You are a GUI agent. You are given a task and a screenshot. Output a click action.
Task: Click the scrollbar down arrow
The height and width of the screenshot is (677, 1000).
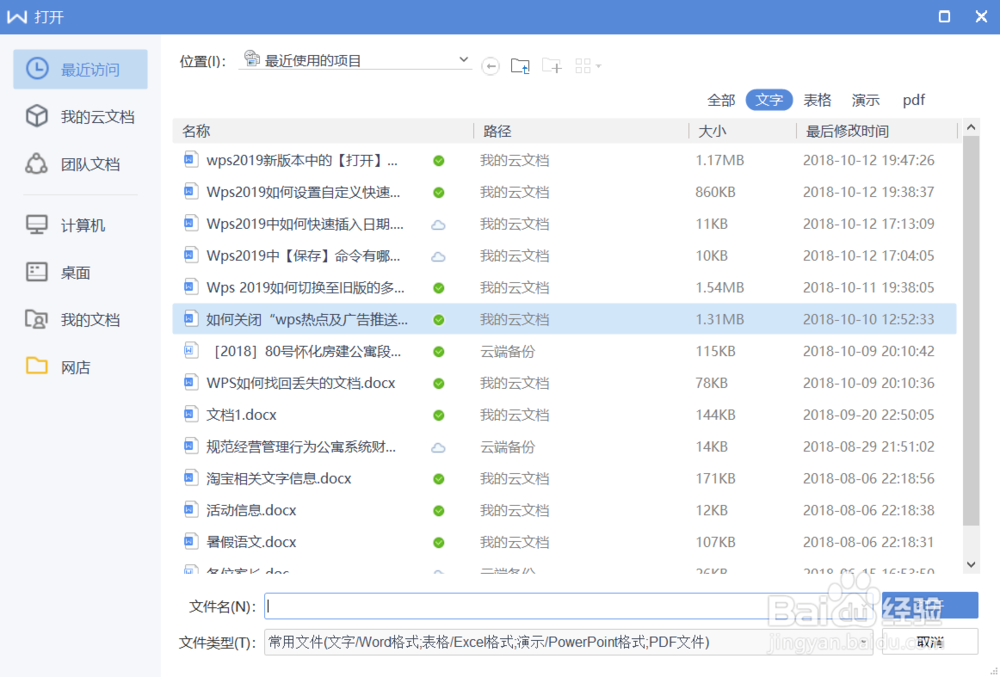point(971,564)
